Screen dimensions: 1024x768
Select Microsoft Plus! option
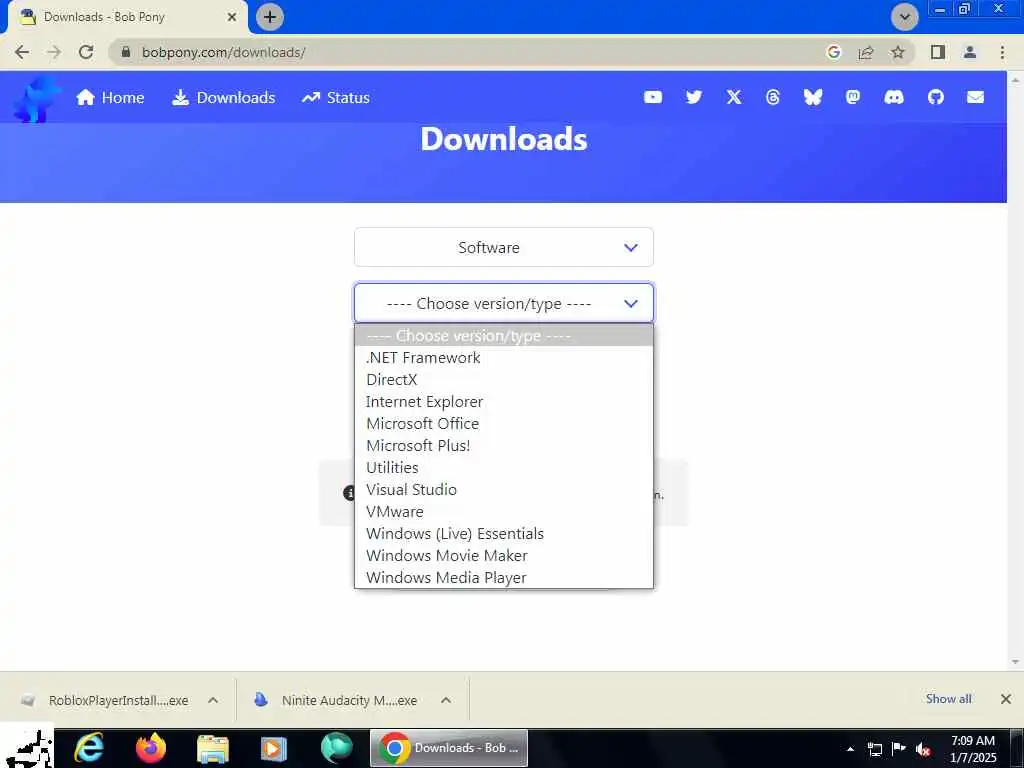tap(504, 446)
